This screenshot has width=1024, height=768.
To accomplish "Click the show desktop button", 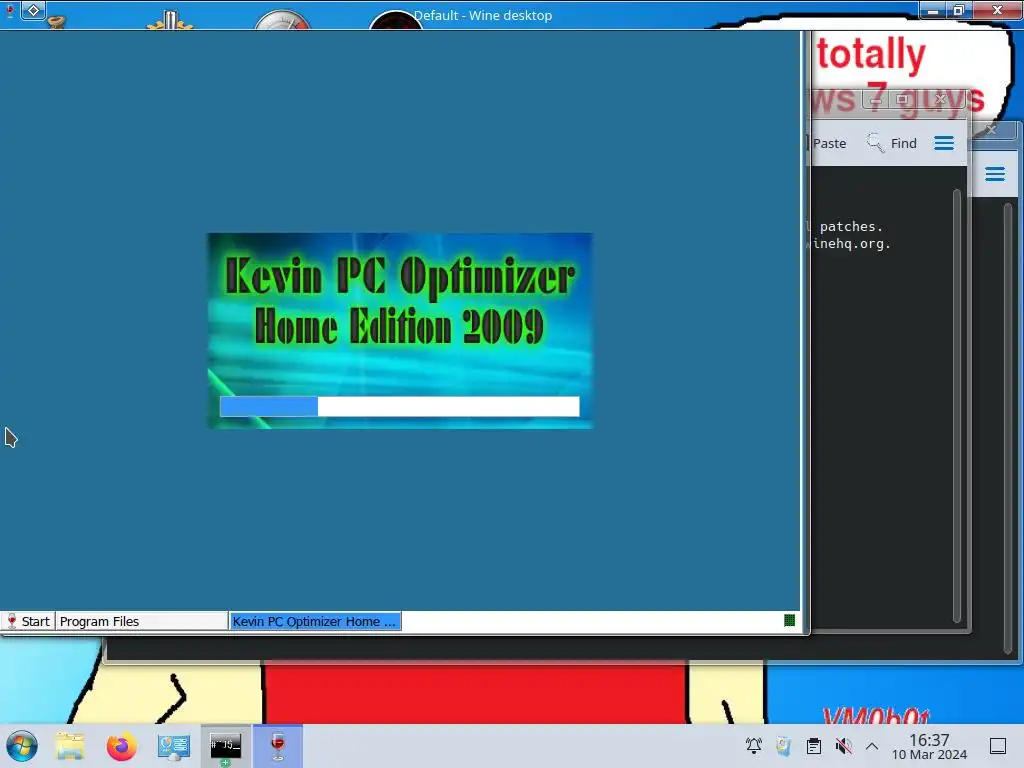I will 998,746.
